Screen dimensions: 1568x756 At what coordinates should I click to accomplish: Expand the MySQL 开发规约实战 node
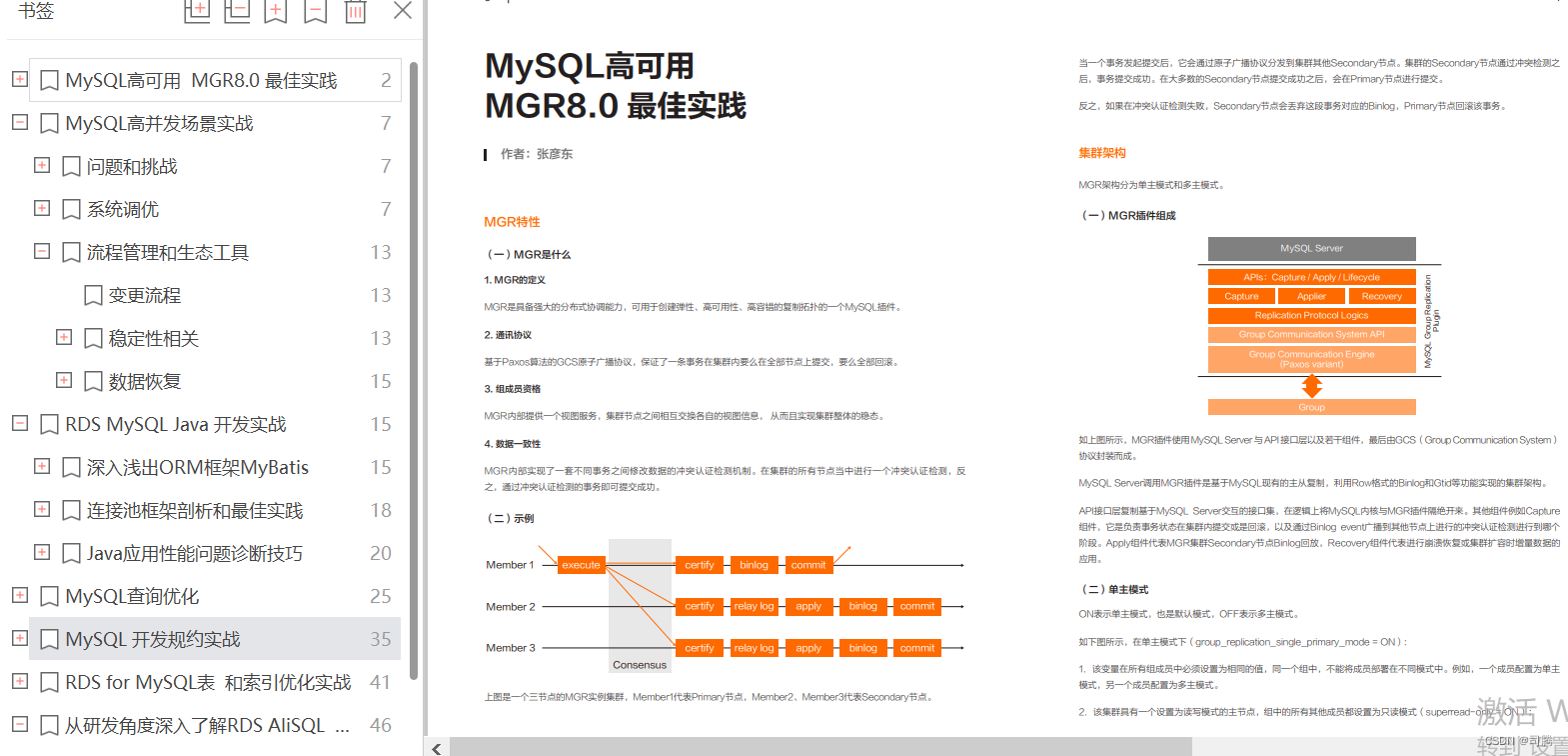coord(19,637)
